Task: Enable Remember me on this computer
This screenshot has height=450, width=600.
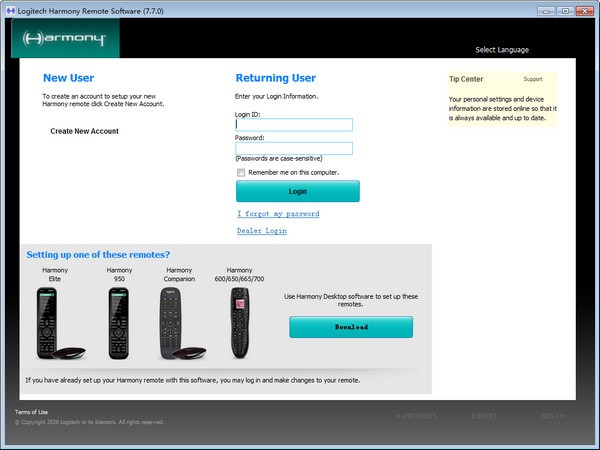Action: click(241, 172)
